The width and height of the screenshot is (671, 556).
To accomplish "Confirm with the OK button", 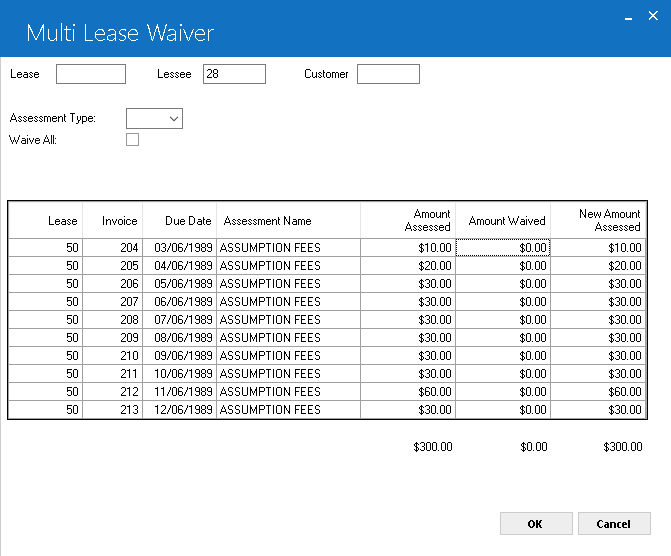I will pyautogui.click(x=536, y=523).
